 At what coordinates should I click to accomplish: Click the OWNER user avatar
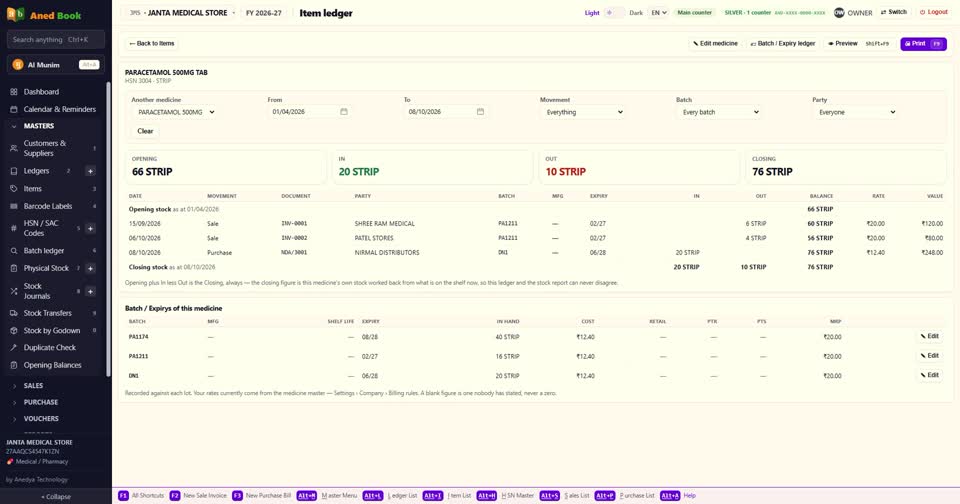pyautogui.click(x=839, y=12)
